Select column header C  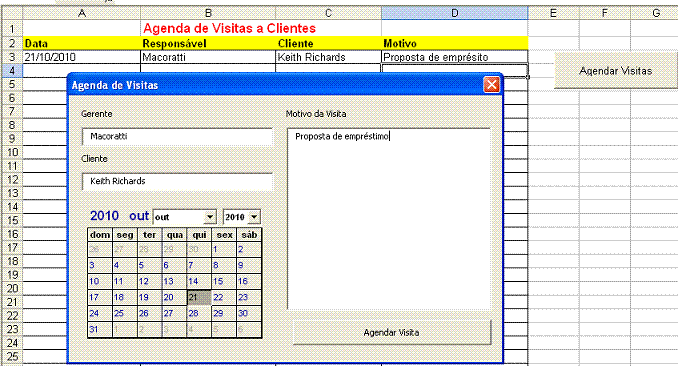coord(329,13)
